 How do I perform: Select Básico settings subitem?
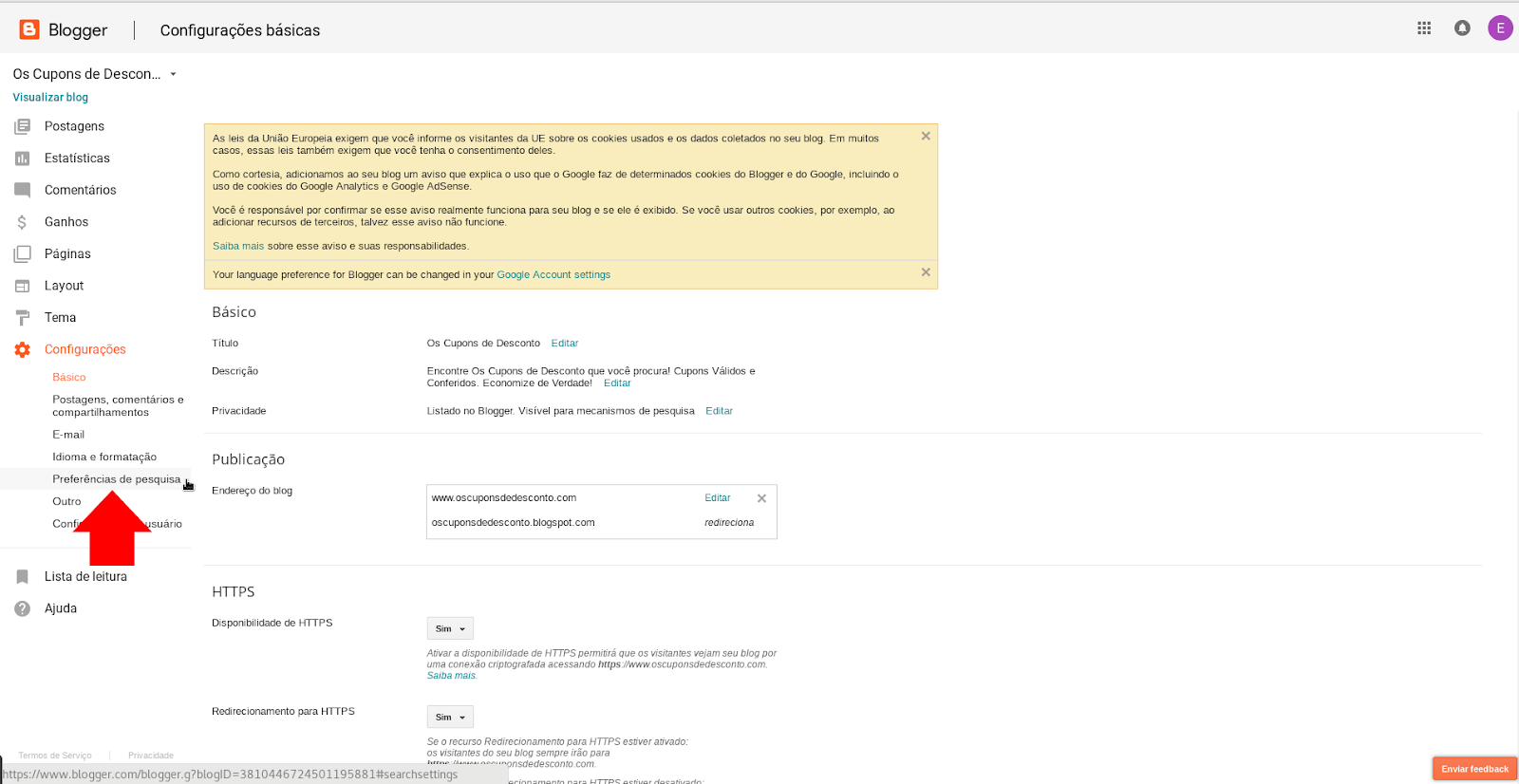69,377
